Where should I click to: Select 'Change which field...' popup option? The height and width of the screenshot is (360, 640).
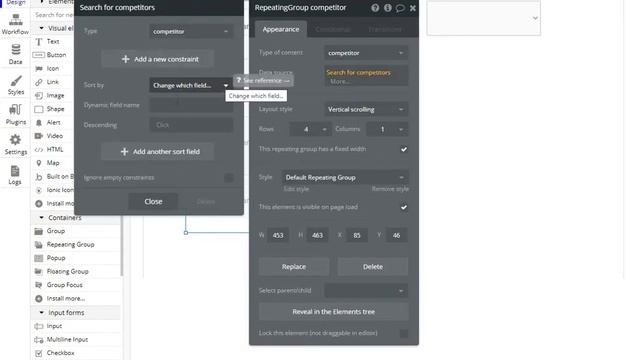256,96
